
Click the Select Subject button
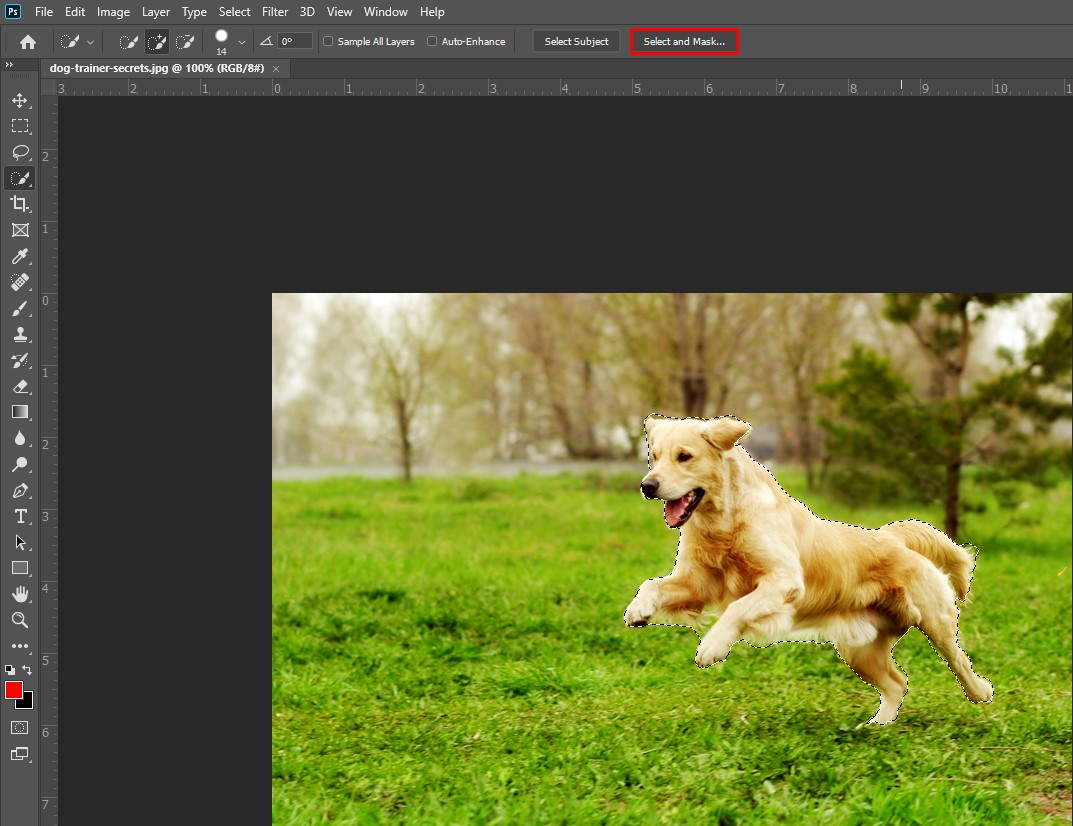[576, 42]
